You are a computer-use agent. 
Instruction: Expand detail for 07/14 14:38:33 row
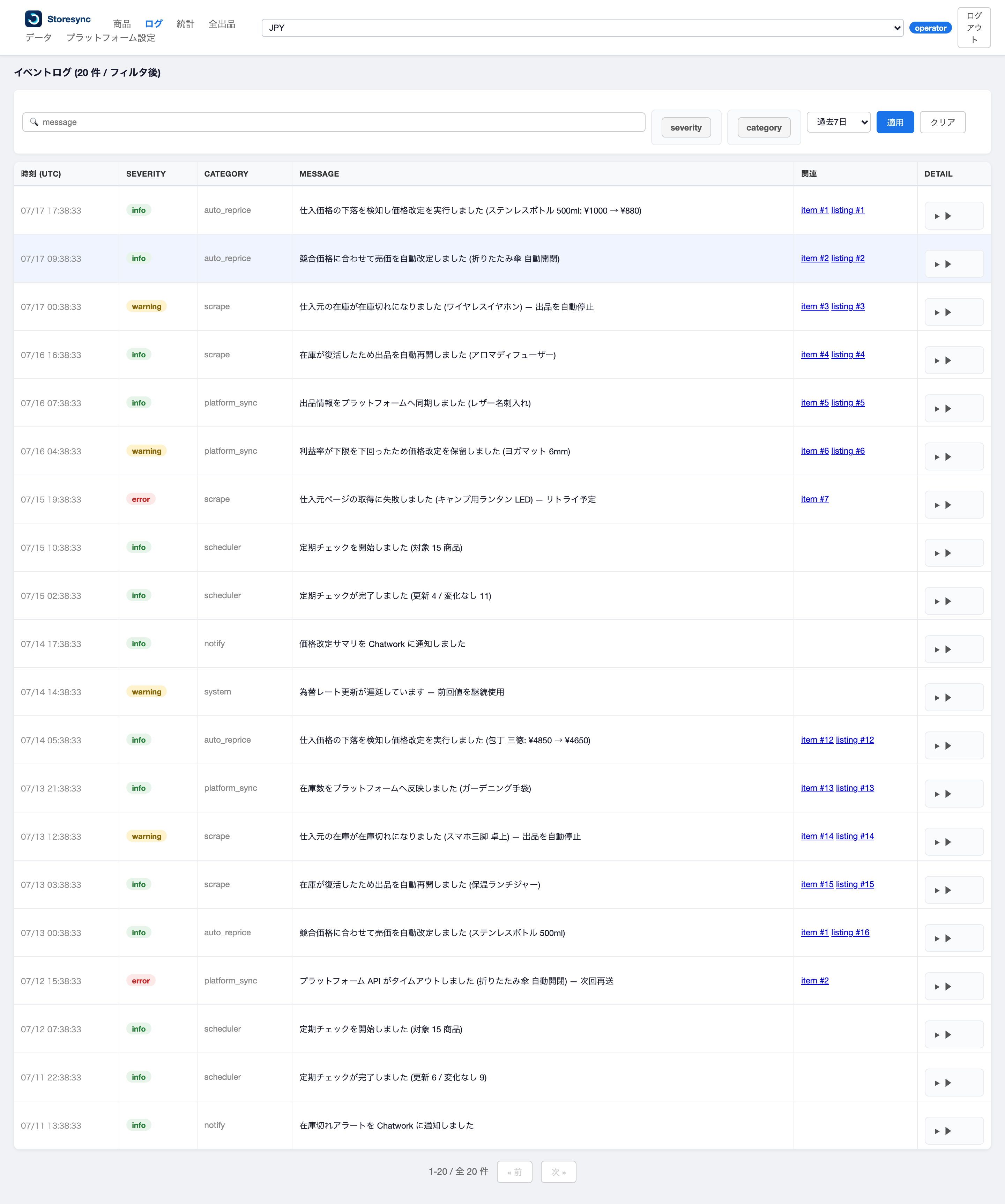[954, 698]
